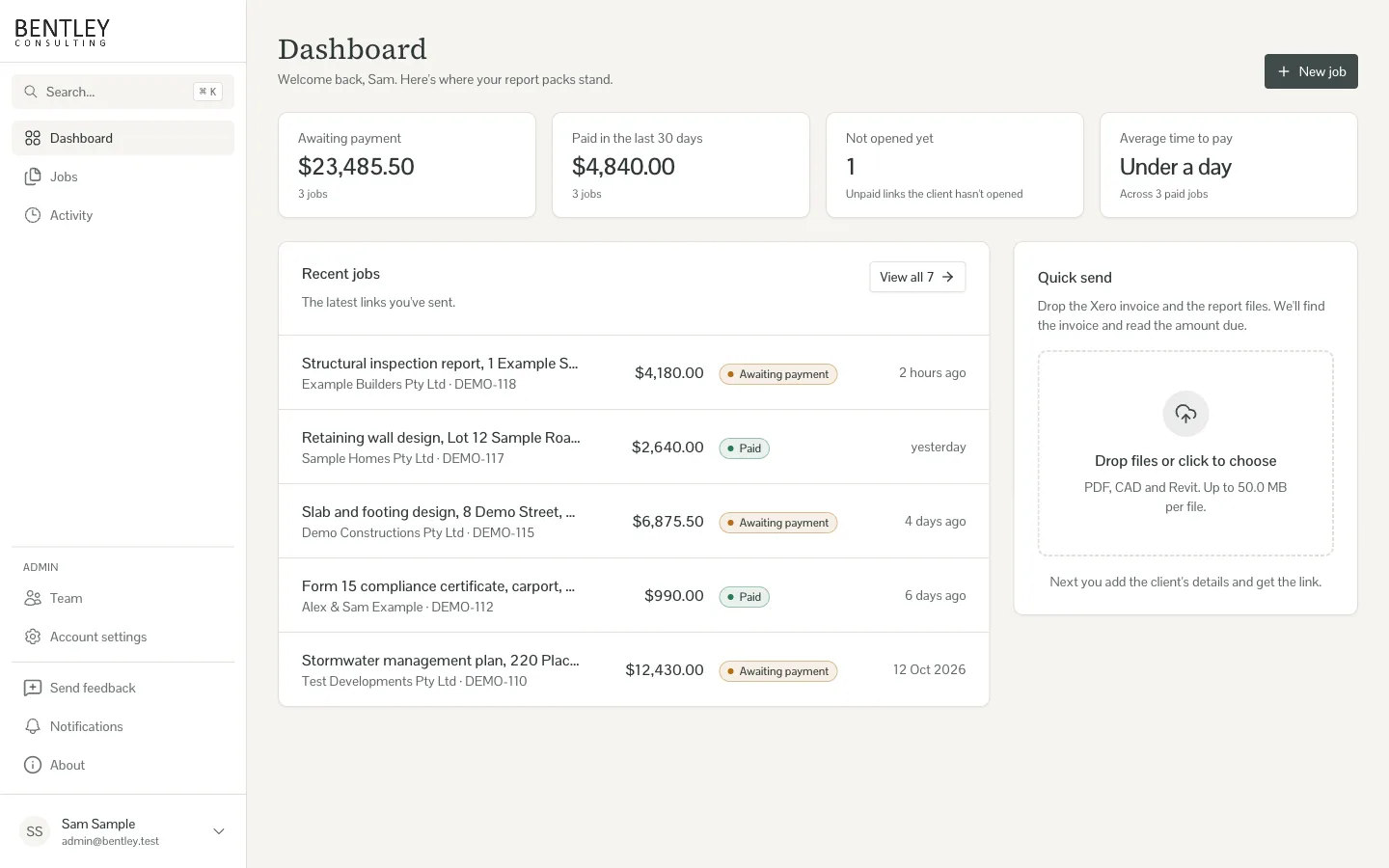The height and width of the screenshot is (868, 1389).
Task: Click the Not opened yet stat card
Action: (x=955, y=165)
